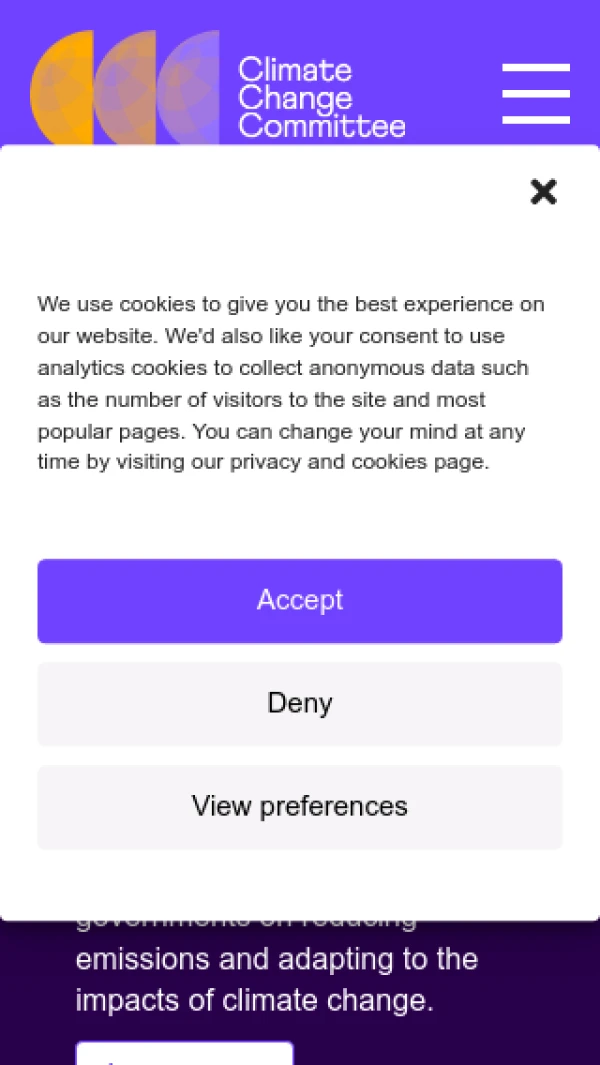Viewport: 600px width, 1065px height.
Task: Tap the hamburger icon's top bar
Action: 535,68
